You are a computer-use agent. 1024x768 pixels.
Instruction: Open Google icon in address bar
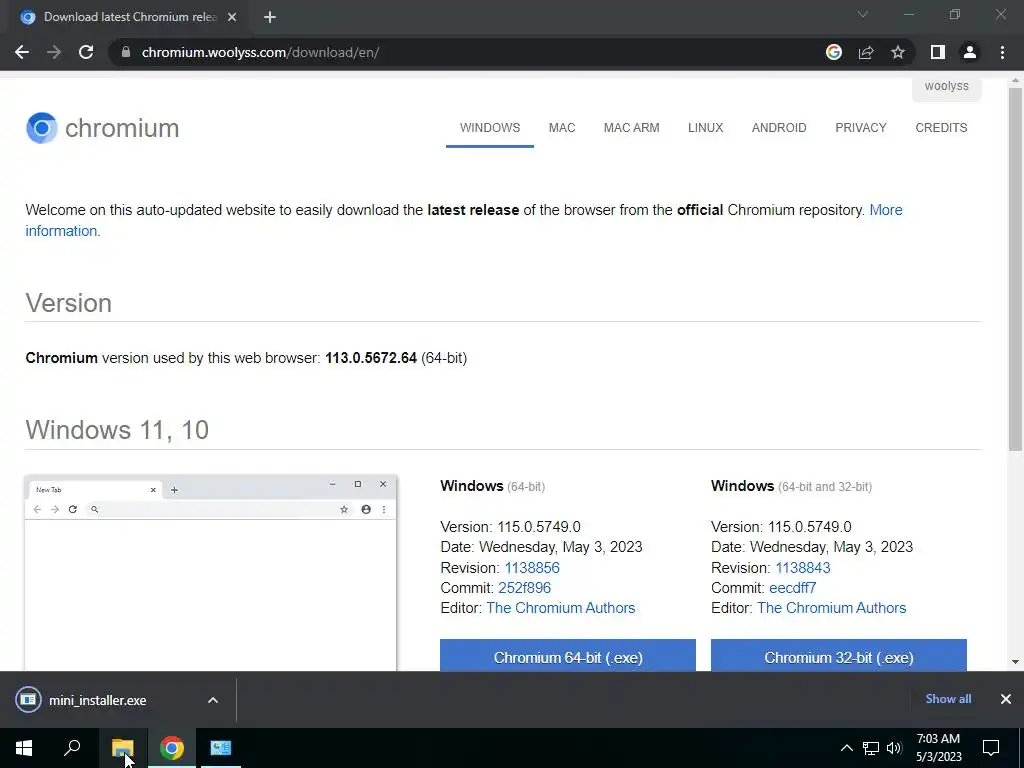834,52
